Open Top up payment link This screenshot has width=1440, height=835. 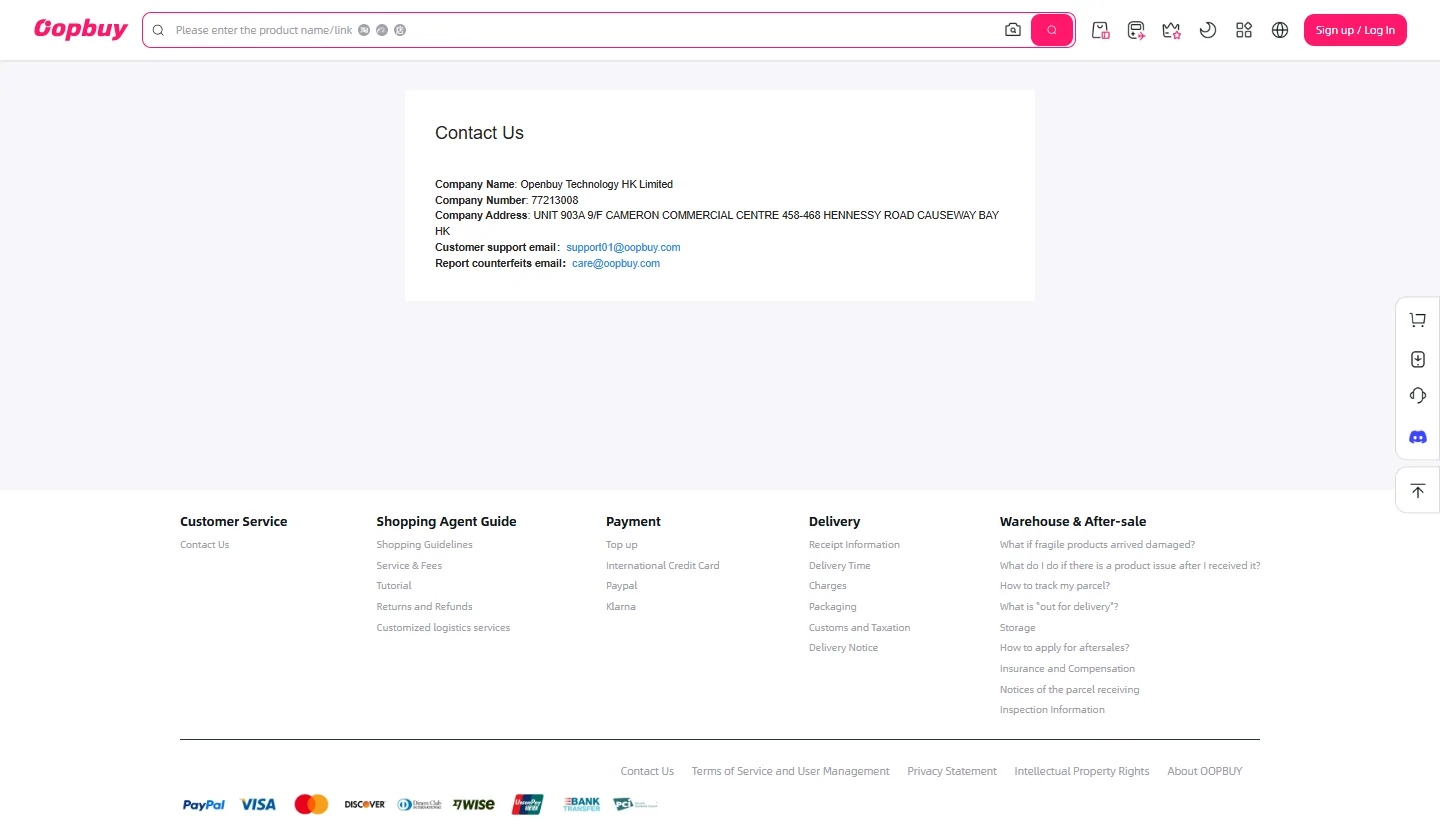click(x=621, y=545)
